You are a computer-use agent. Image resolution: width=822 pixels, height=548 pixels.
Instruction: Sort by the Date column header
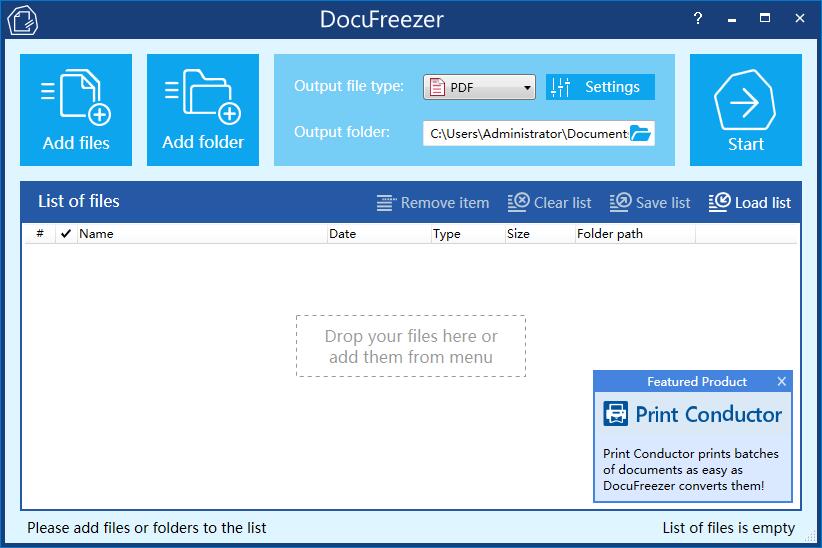pos(379,234)
